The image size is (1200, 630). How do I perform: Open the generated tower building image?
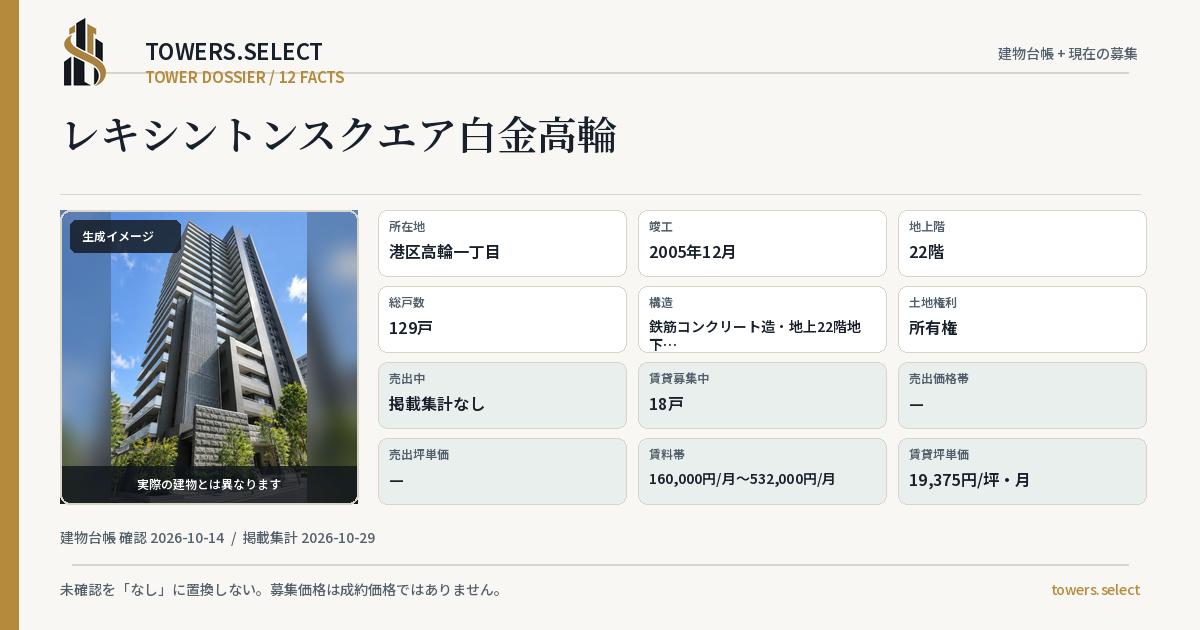coord(209,357)
